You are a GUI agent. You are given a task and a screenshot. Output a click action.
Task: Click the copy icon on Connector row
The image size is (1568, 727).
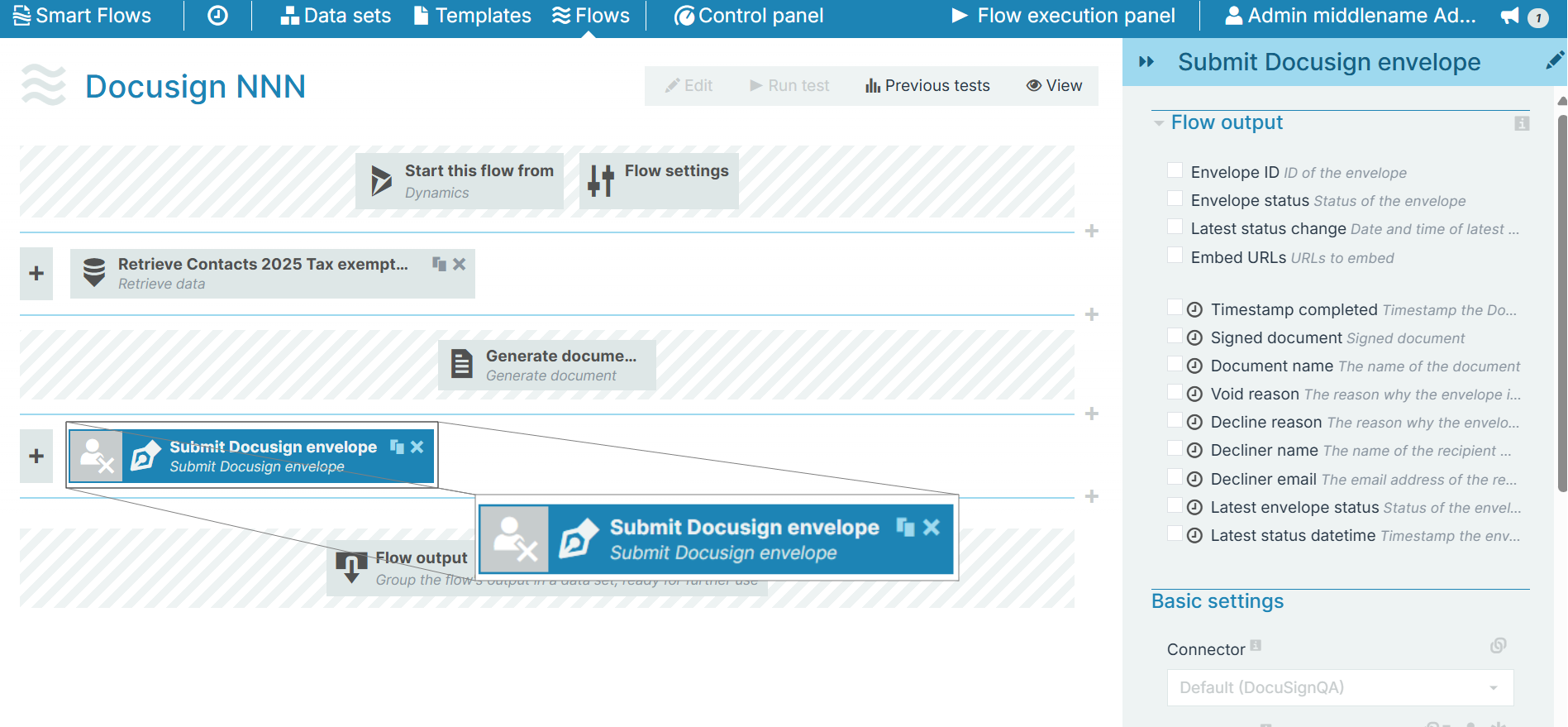coord(1499,645)
